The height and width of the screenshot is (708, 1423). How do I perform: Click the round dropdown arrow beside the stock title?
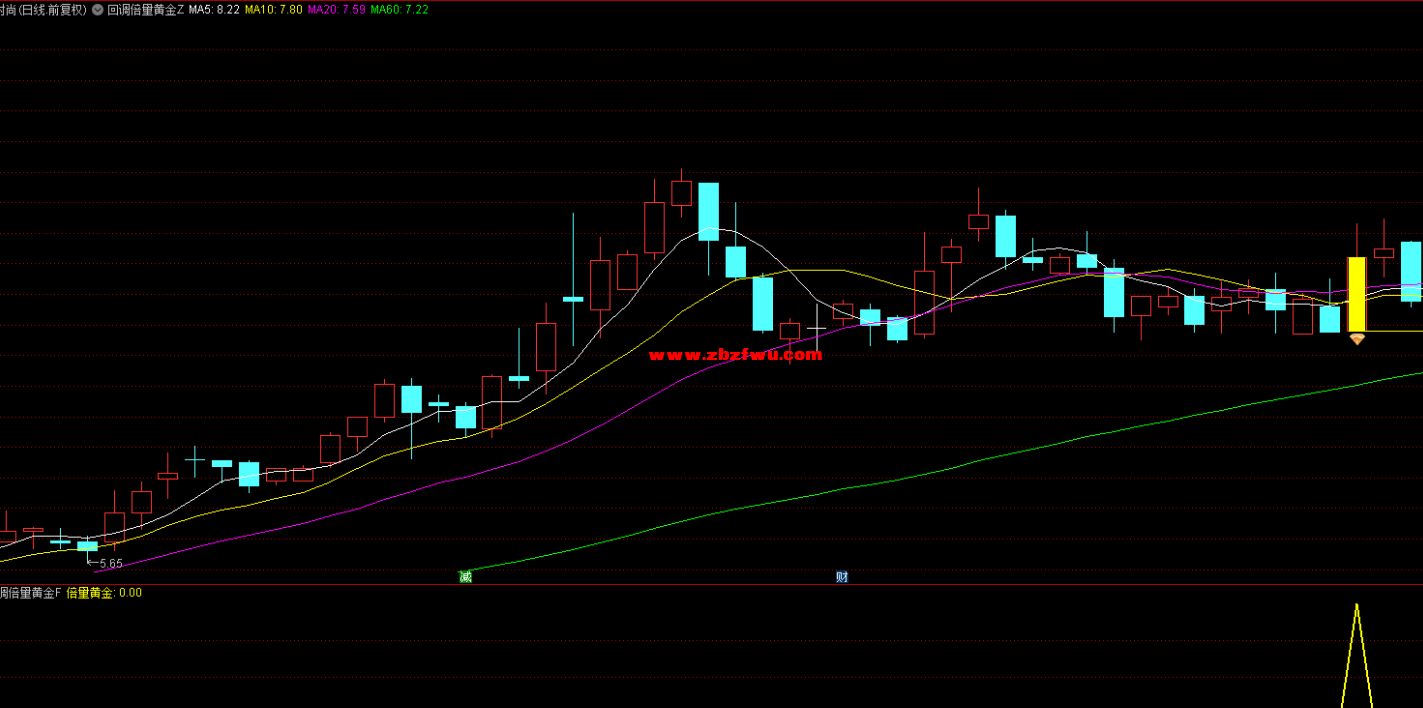pos(98,9)
